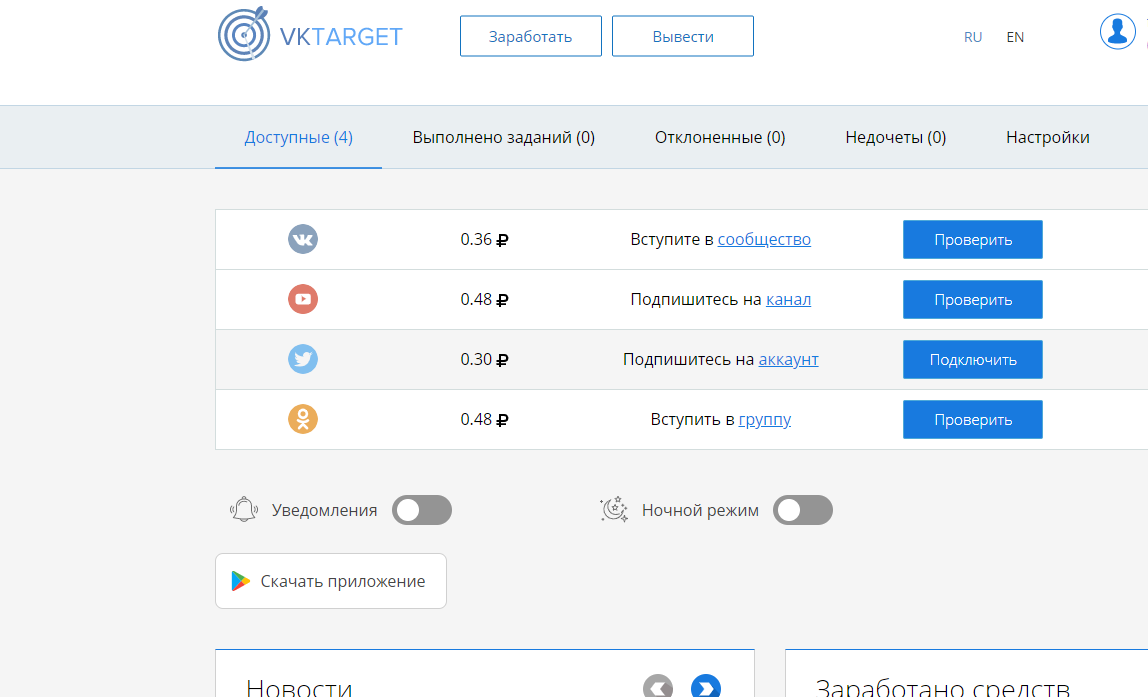This screenshot has width=1148, height=697.
Task: Click the 0.36 ₽ reward value
Action: (484, 239)
